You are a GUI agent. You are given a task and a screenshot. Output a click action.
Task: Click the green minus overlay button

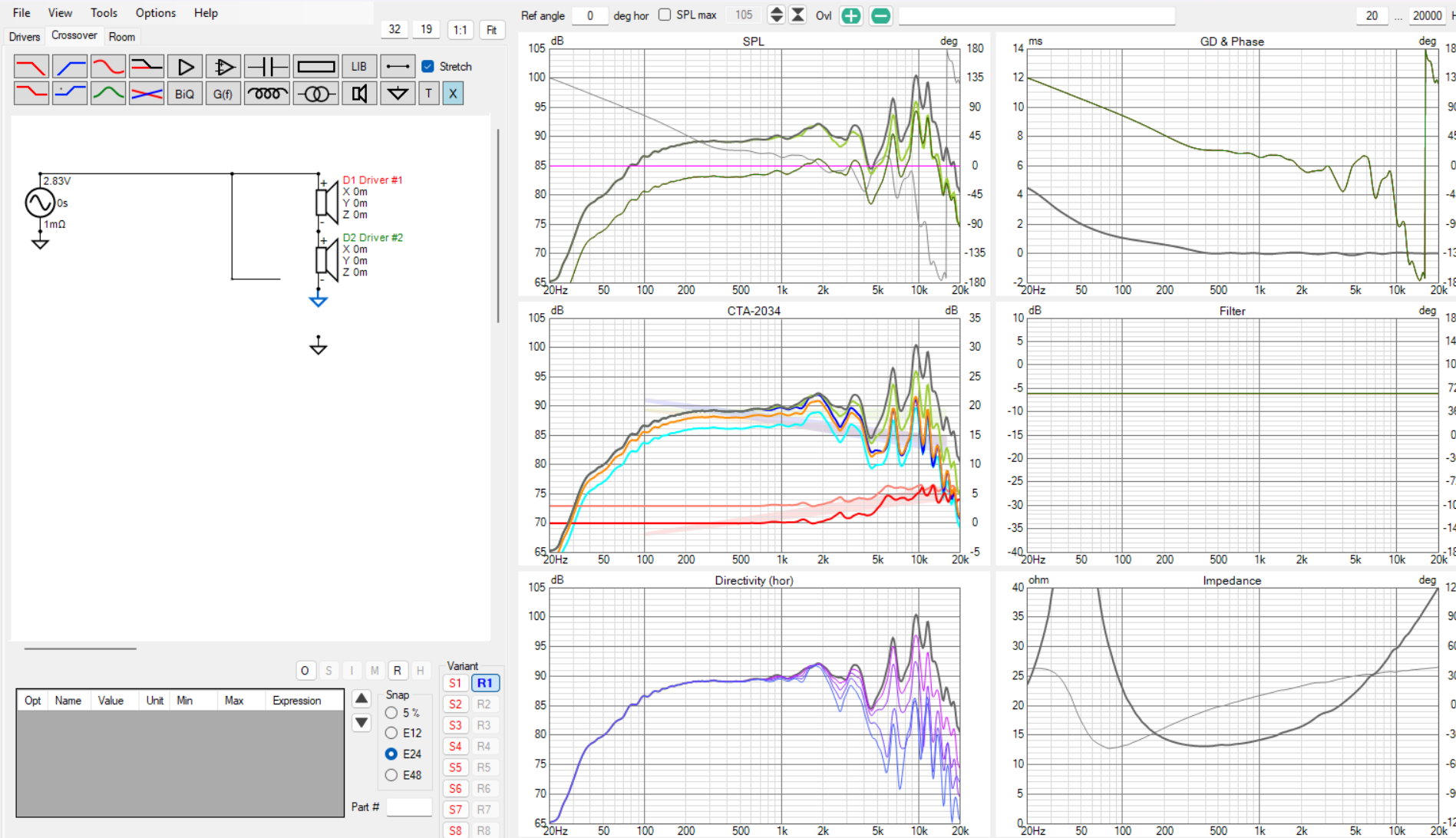click(x=881, y=15)
